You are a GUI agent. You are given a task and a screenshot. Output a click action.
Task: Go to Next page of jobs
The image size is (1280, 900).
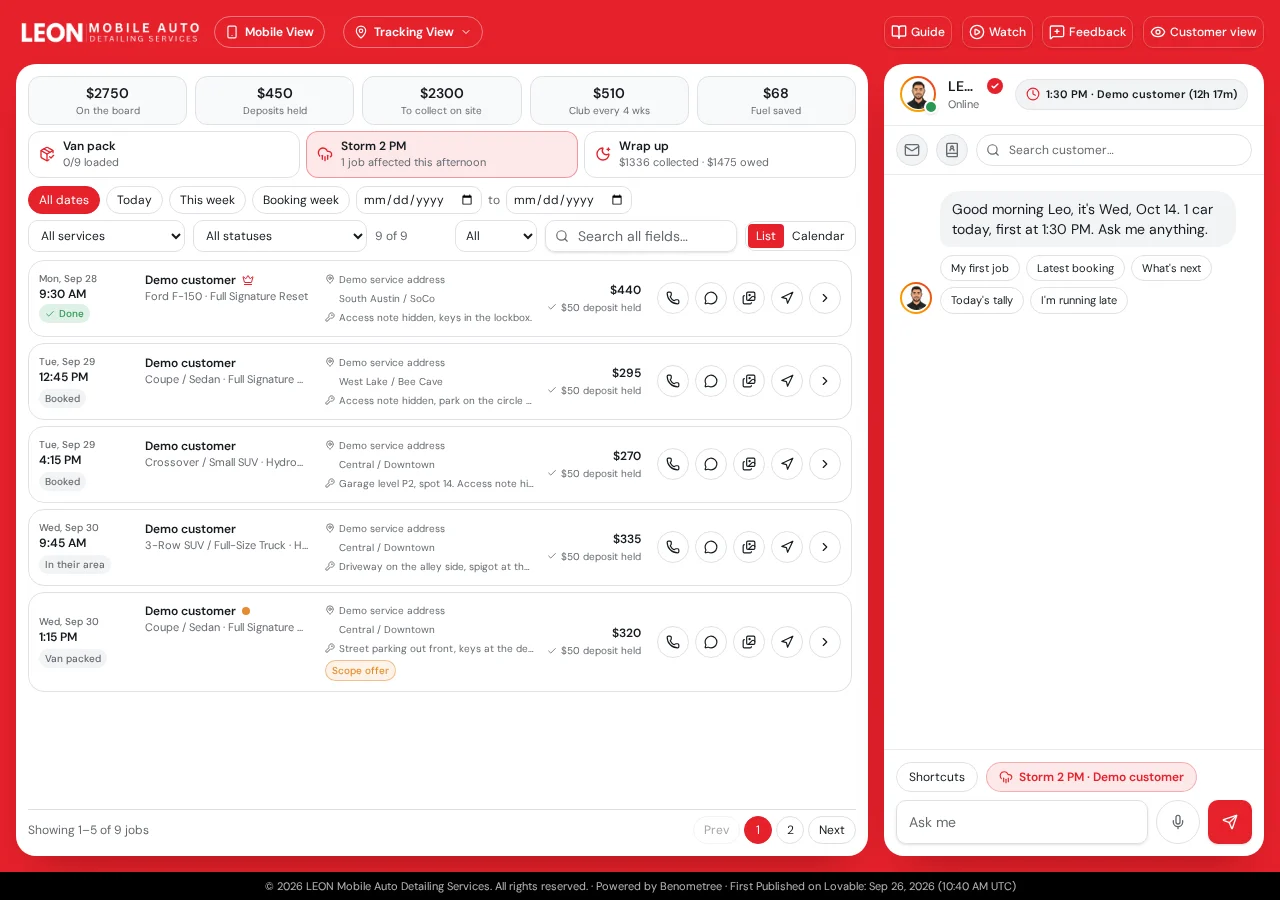(832, 830)
